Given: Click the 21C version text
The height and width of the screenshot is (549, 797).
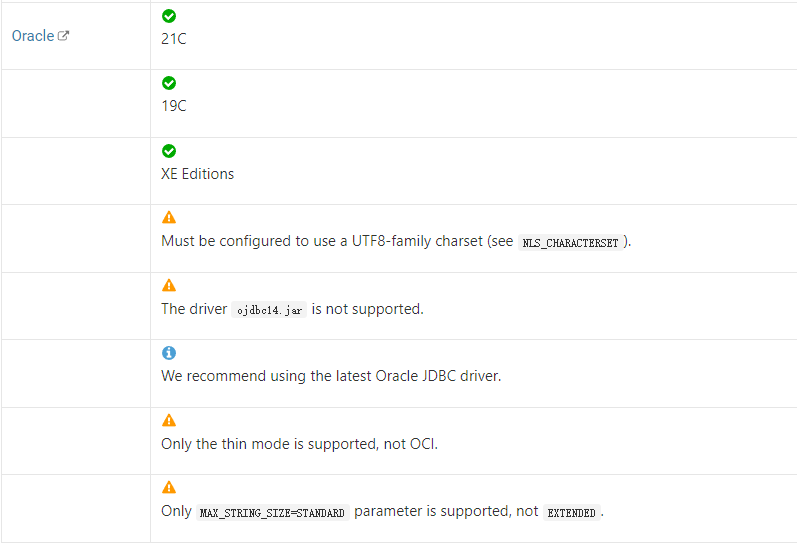Looking at the screenshot, I should click(x=174, y=39).
